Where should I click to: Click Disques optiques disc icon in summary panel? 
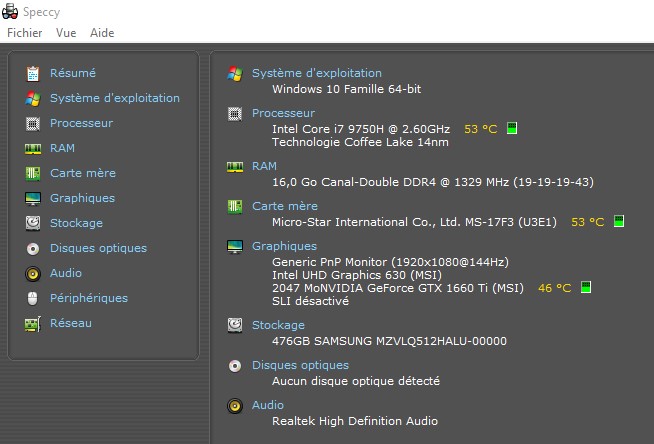235,366
